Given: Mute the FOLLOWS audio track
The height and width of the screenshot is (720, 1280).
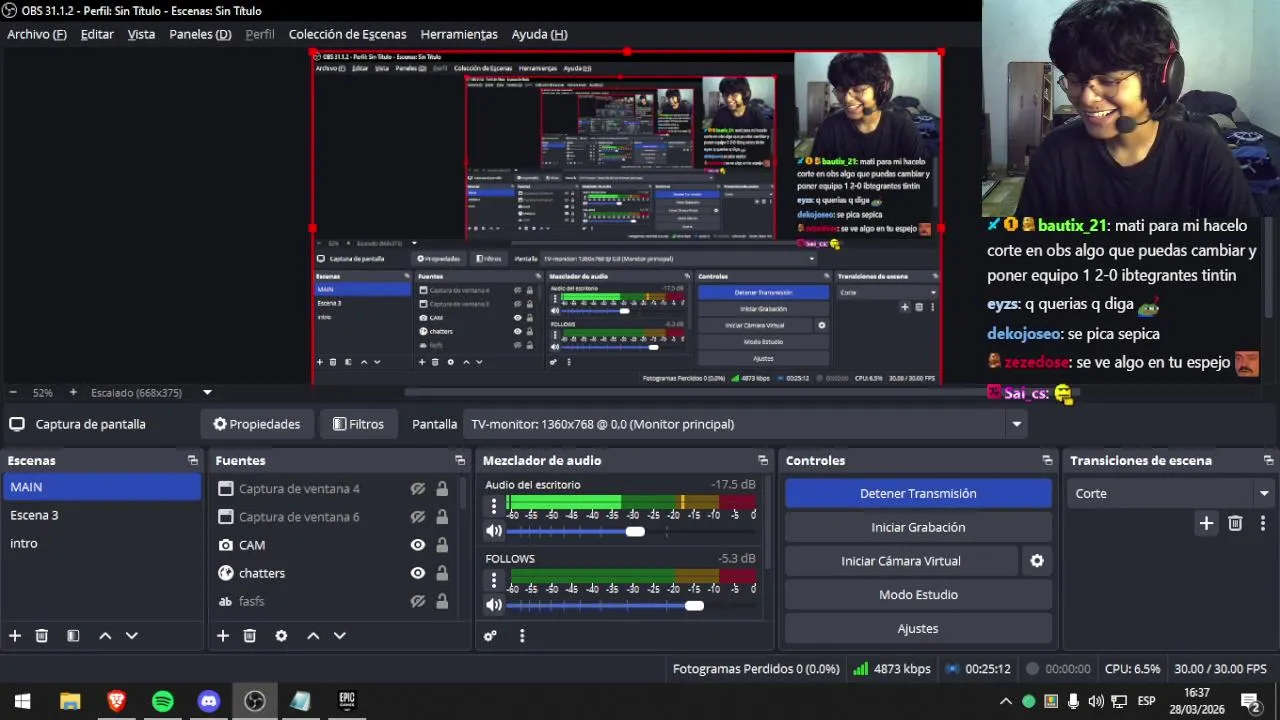Looking at the screenshot, I should coord(494,605).
